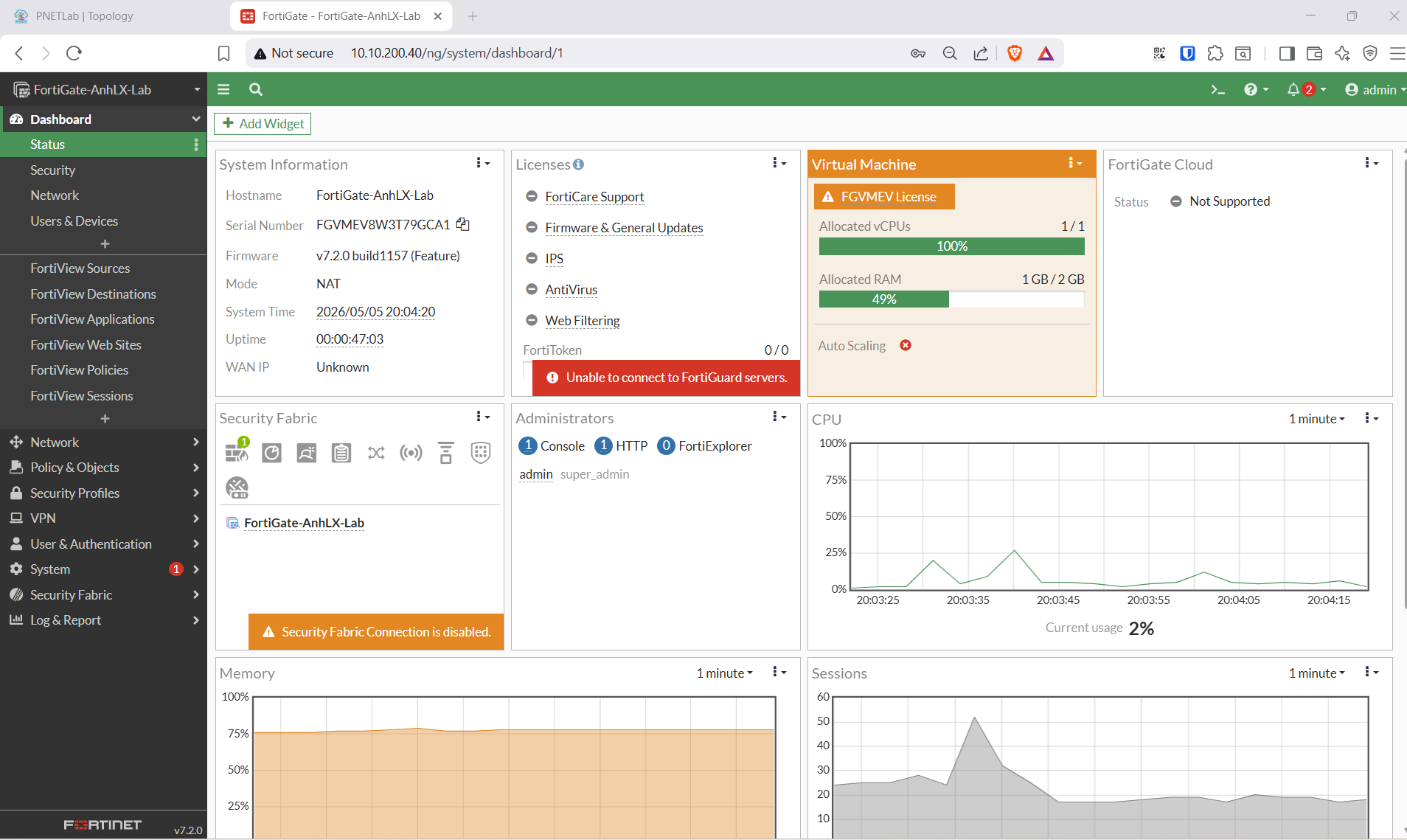Open the Brave Rewards triangle icon

[x=1046, y=53]
